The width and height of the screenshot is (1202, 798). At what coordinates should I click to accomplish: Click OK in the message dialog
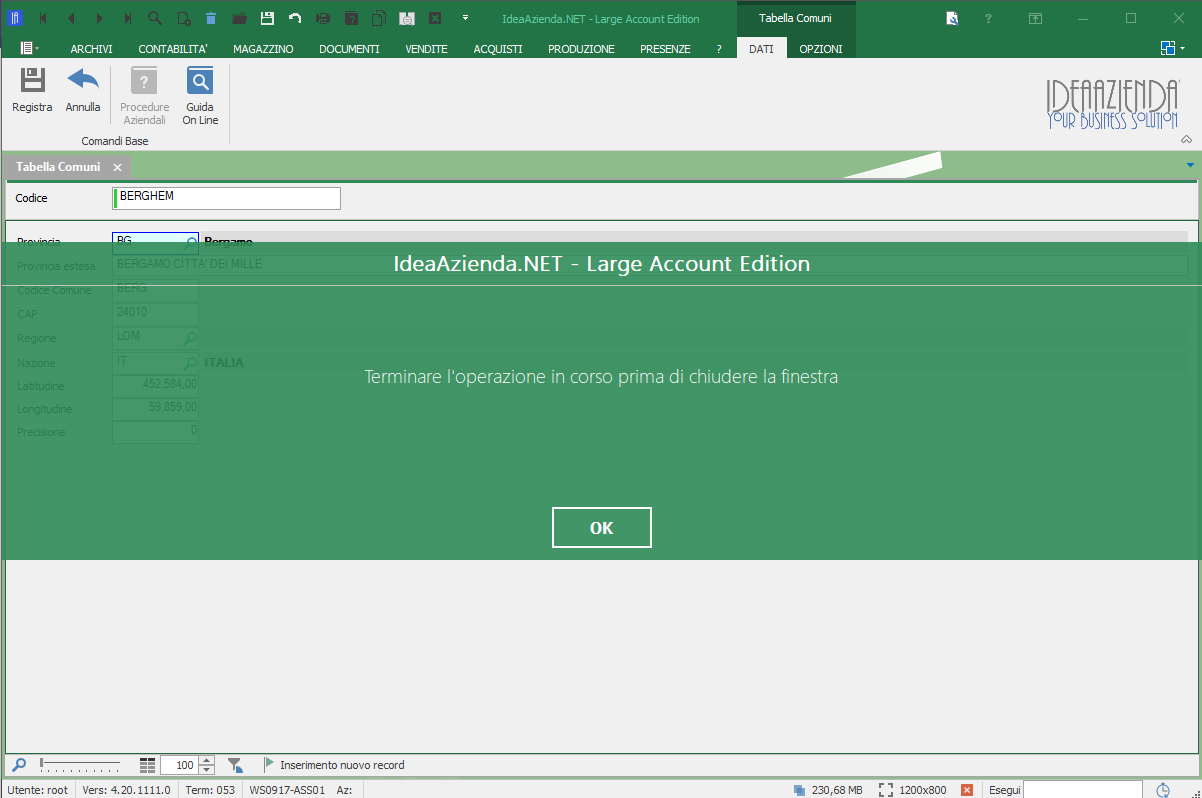602,528
